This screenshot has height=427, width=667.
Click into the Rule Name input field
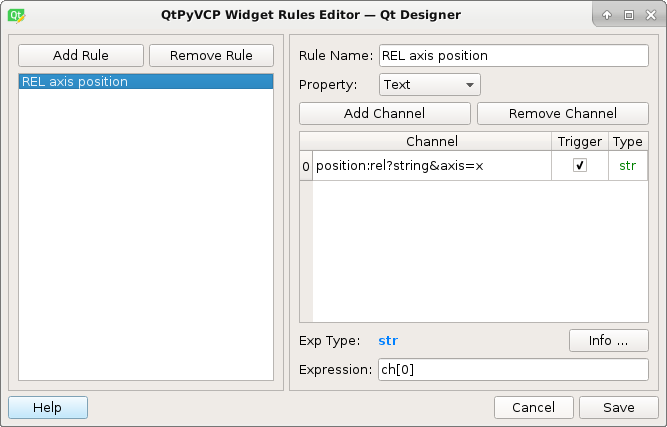pyautogui.click(x=514, y=55)
